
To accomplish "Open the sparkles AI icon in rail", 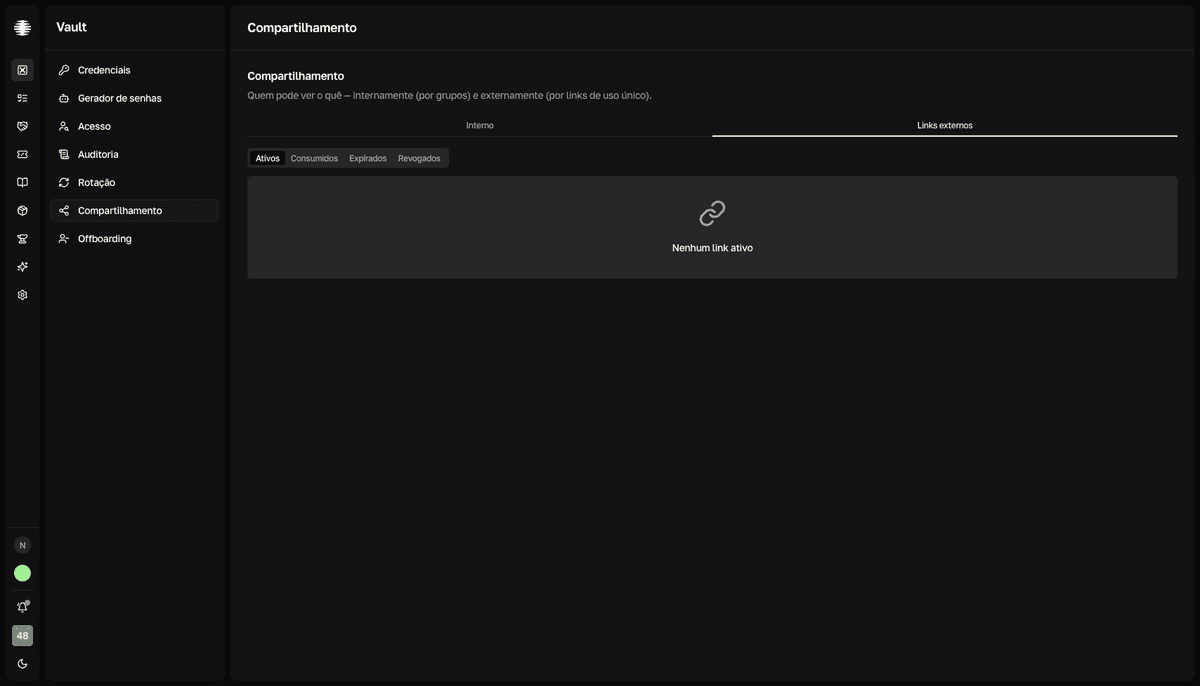I will (22, 266).
